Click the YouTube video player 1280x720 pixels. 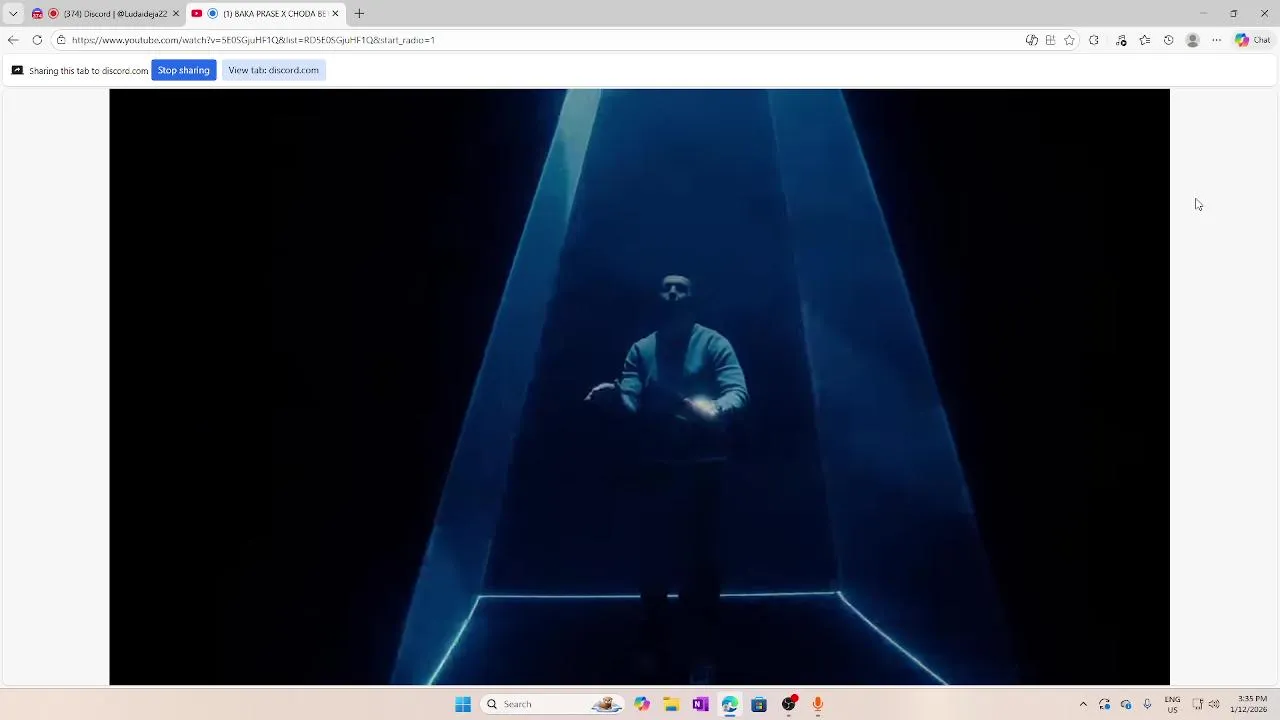click(639, 387)
